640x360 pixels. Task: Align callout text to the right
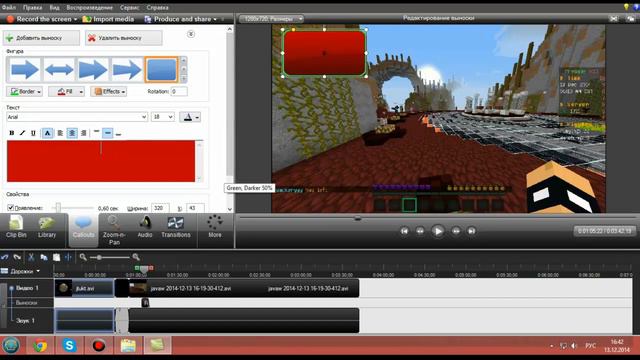pyautogui.click(x=84, y=133)
